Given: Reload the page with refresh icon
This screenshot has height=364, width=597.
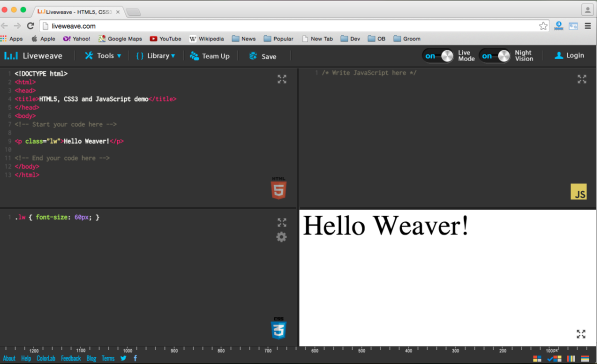Looking at the screenshot, I should click(x=30, y=26).
